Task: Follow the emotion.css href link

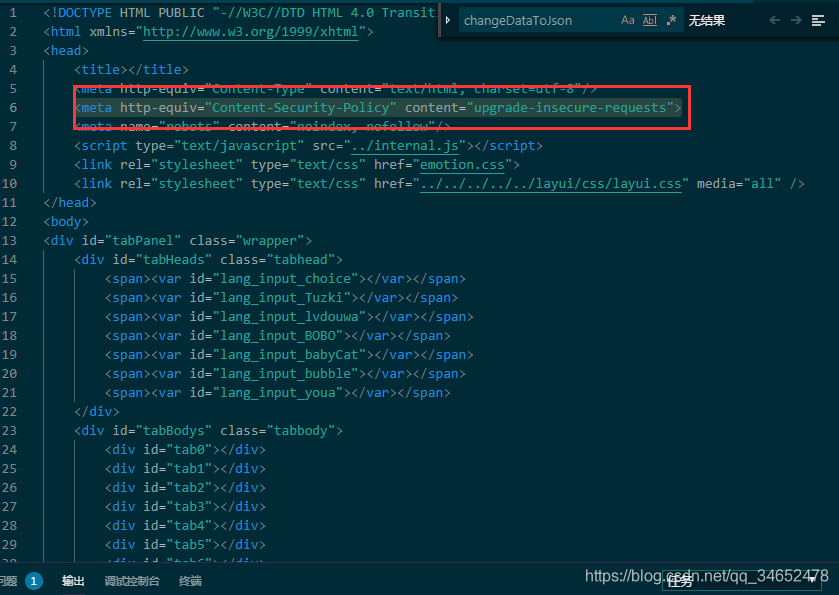Action: (x=462, y=165)
